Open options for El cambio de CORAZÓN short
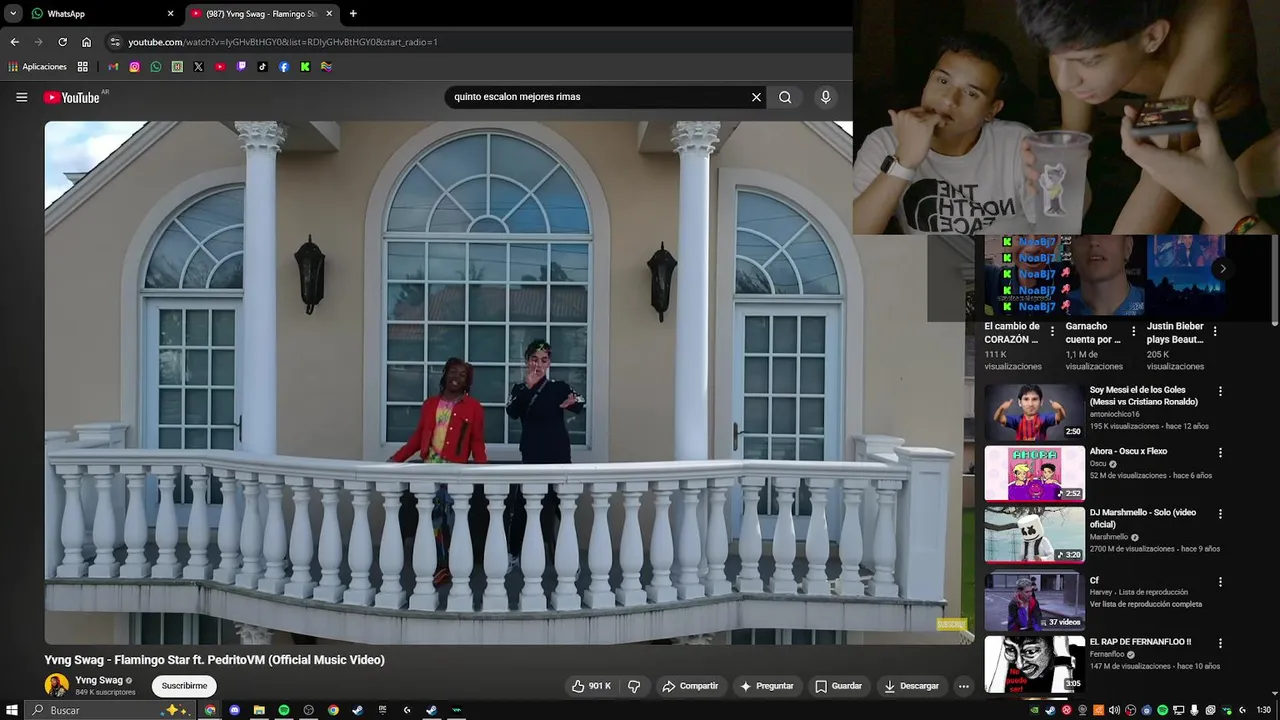Image resolution: width=1280 pixels, height=720 pixels. click(1052, 331)
